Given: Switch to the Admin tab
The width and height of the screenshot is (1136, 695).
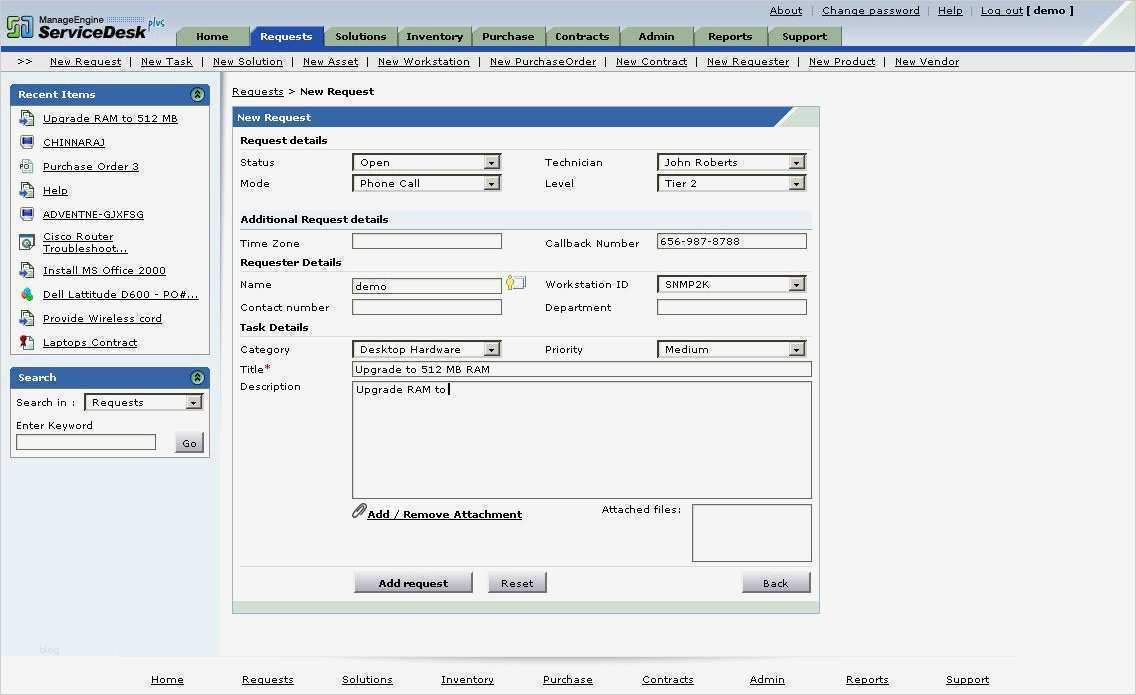Looking at the screenshot, I should click(656, 36).
